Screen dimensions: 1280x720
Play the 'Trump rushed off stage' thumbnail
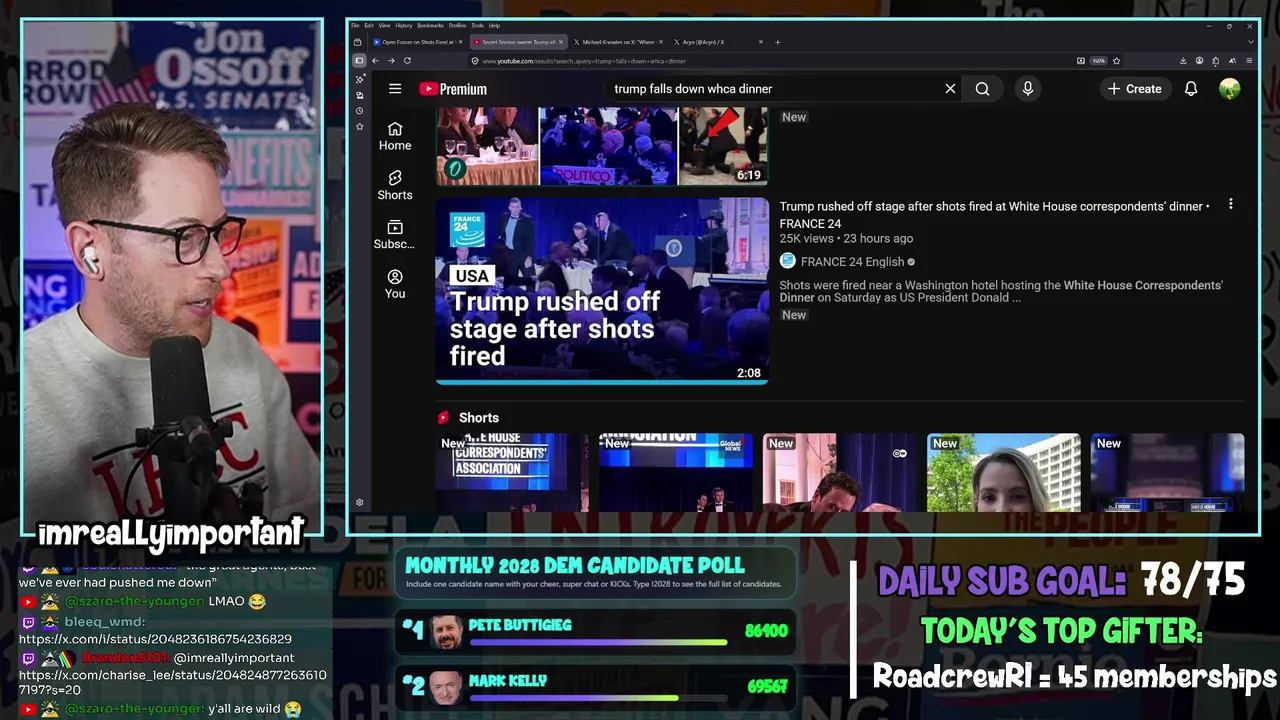[x=602, y=290]
